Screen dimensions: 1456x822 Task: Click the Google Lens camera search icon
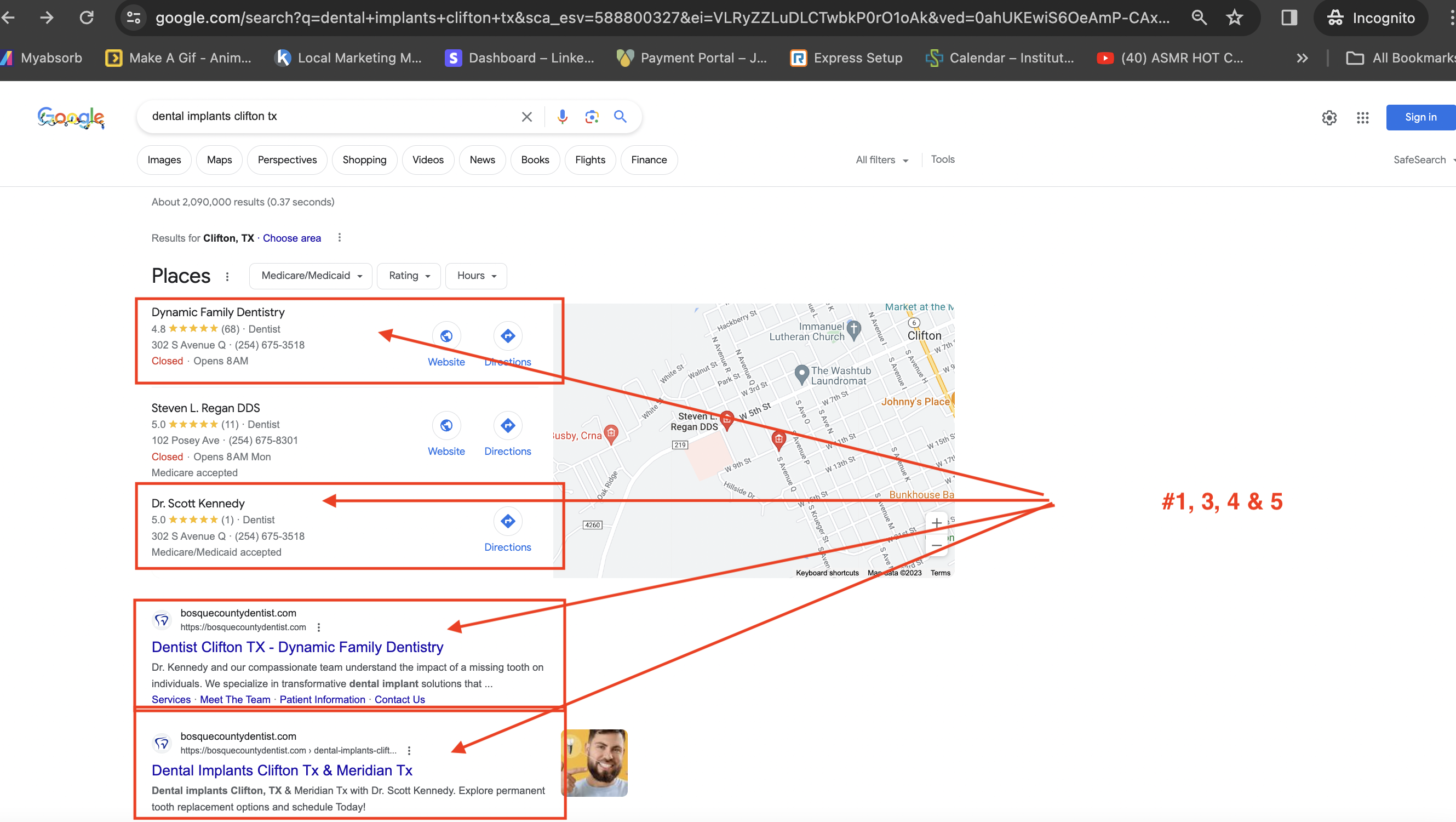pyautogui.click(x=591, y=117)
